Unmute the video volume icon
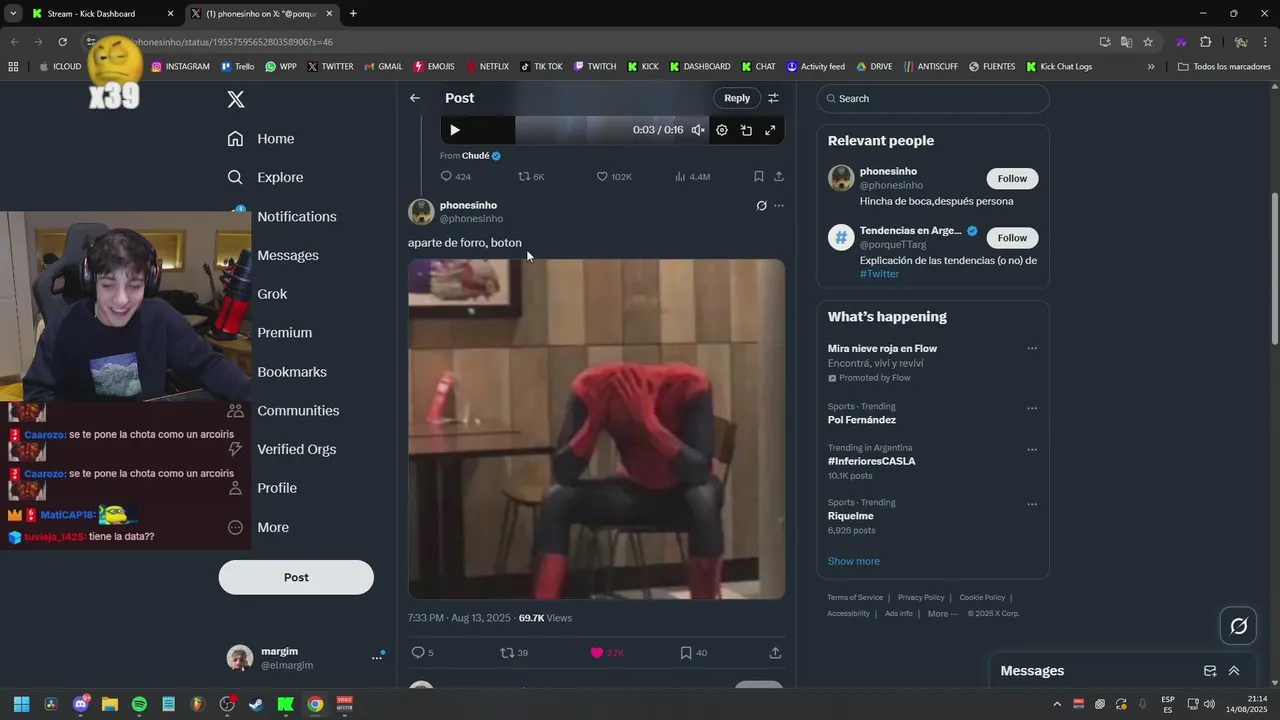The width and height of the screenshot is (1280, 720). 698,130
